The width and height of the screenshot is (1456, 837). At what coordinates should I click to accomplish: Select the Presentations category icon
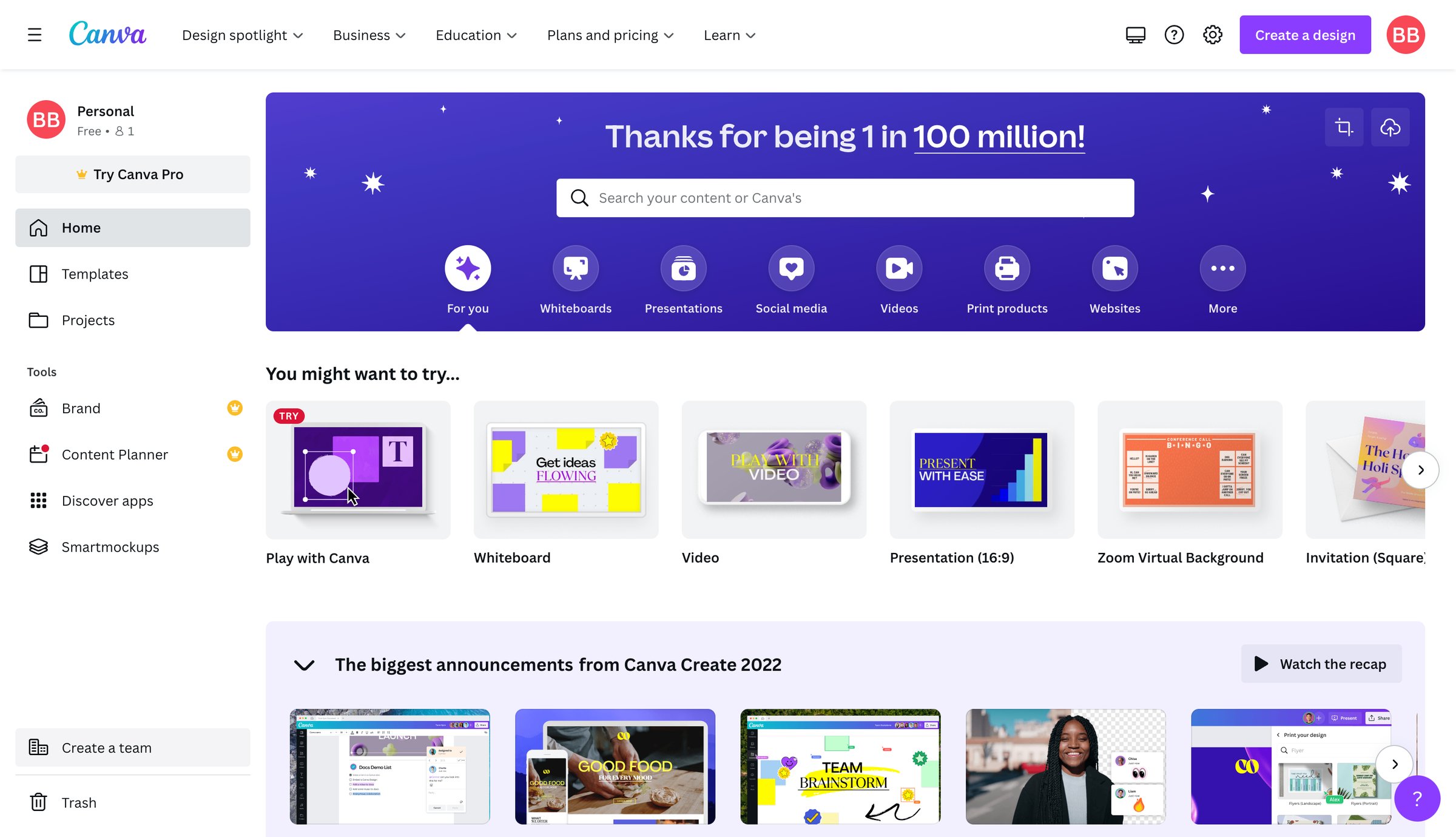(684, 268)
